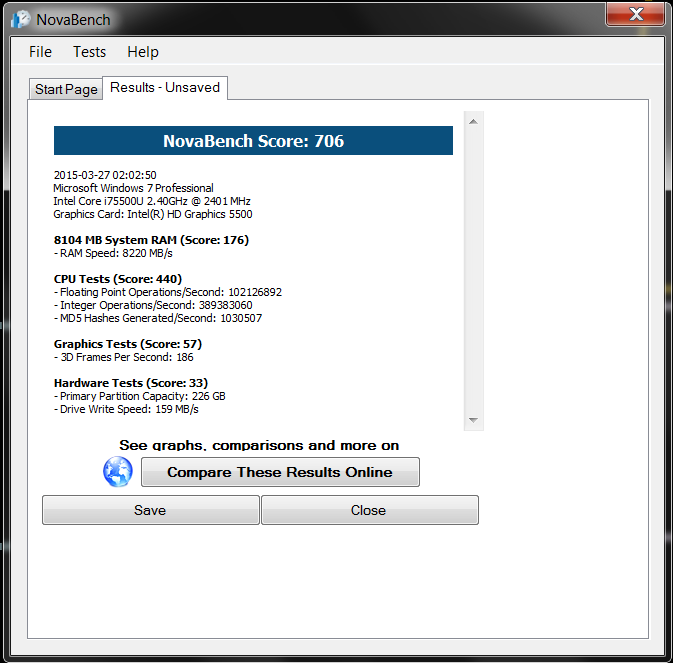
Task: Click MD5 Hashes Generated/Second line
Action: click(x=158, y=318)
